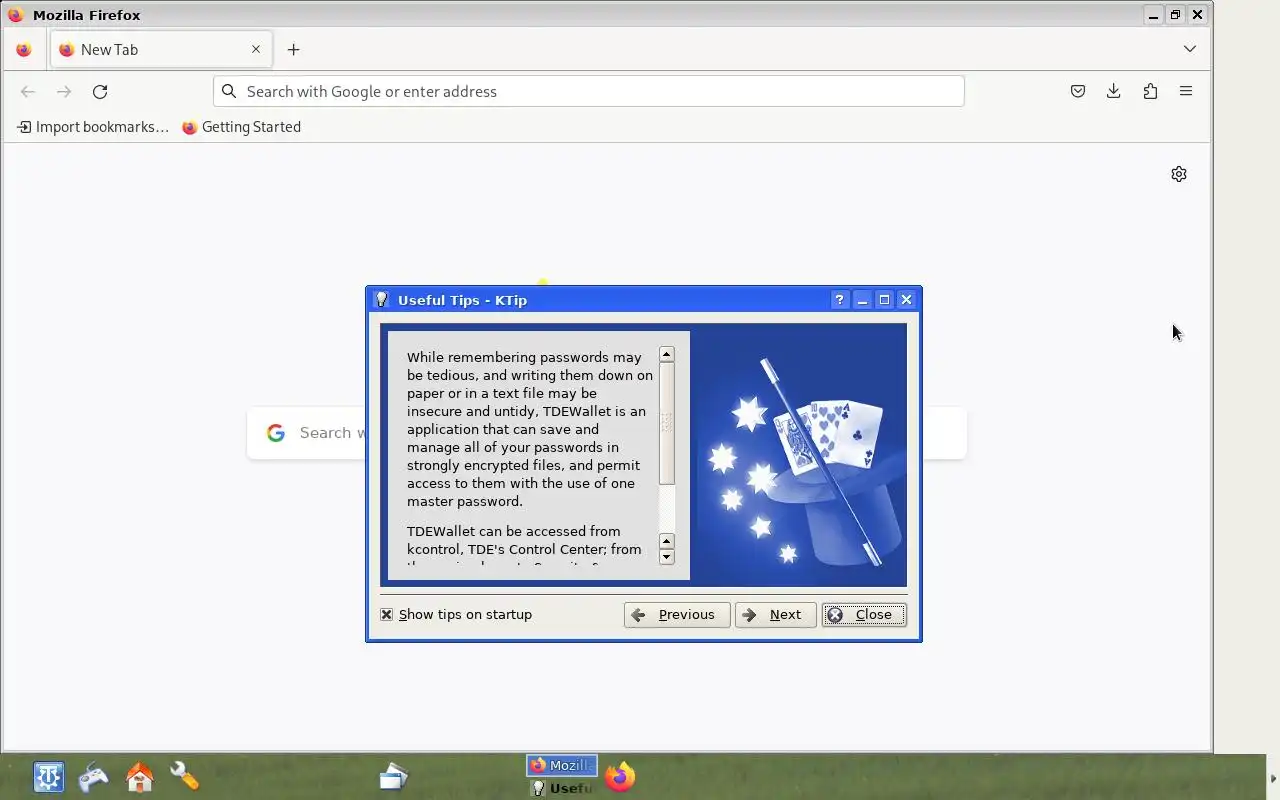Viewport: 1280px width, 800px height.
Task: Go back one page
Action: 28,91
